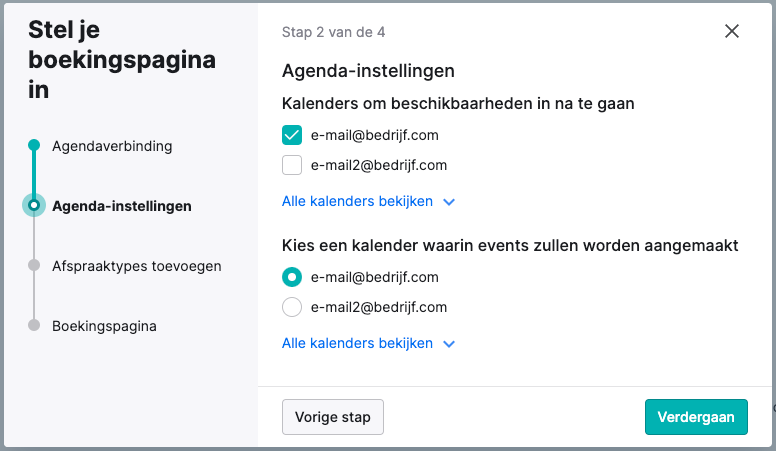Screen dimensions: 776x451
Task: Expand second 'Alle kalenders bekijken' under event calendar
Action: point(357,343)
